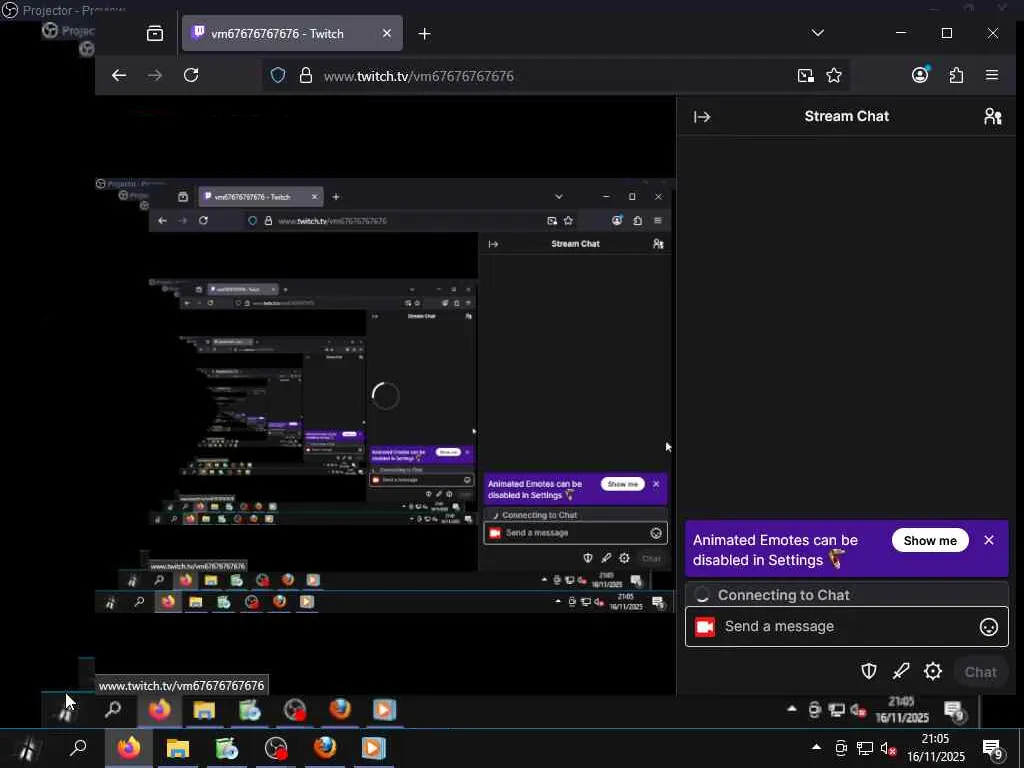Open the emote picker smiley in the largest chat input
This screenshot has height=768, width=1024.
[989, 627]
